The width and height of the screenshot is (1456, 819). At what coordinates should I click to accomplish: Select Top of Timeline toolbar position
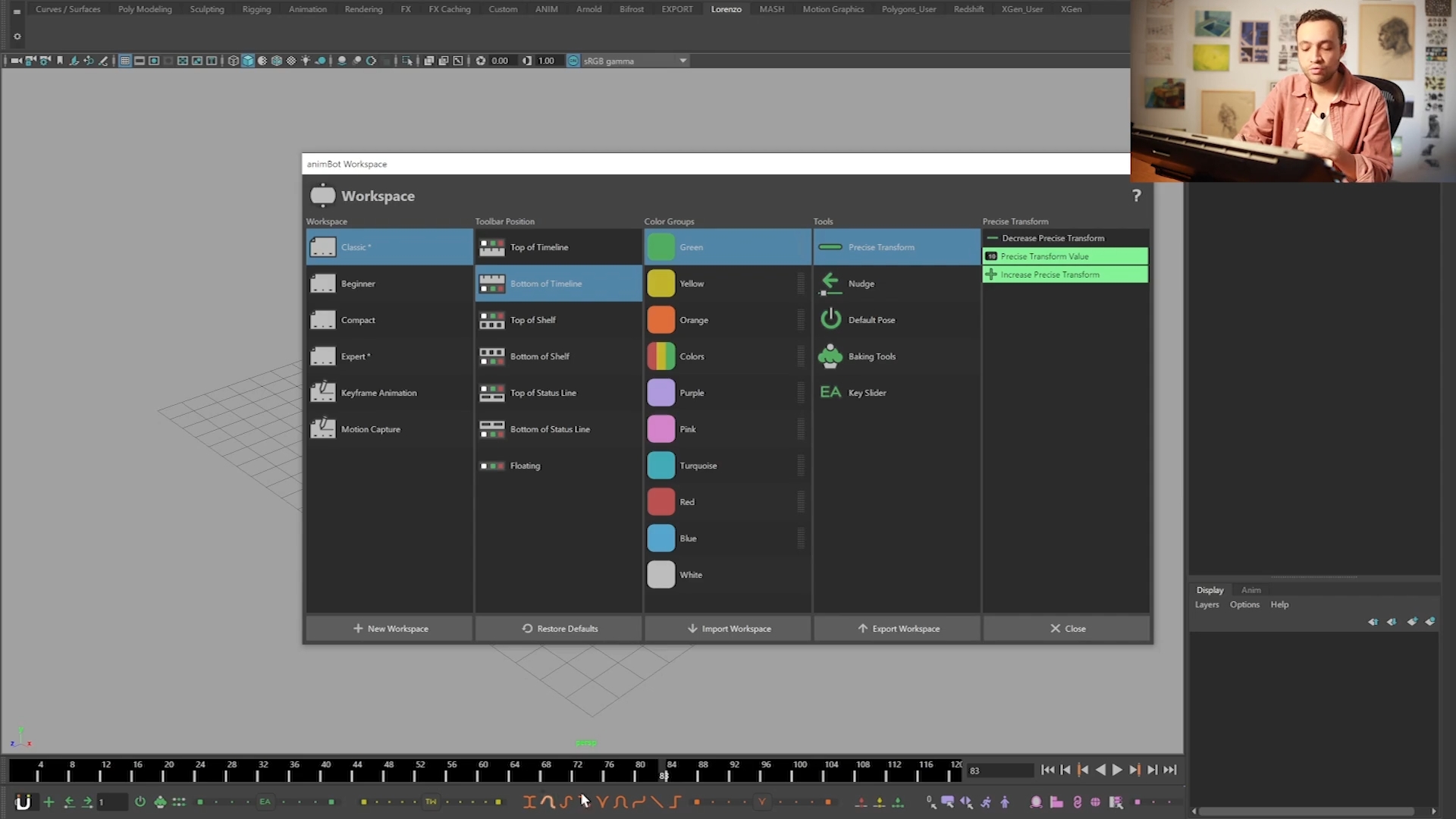[558, 247]
